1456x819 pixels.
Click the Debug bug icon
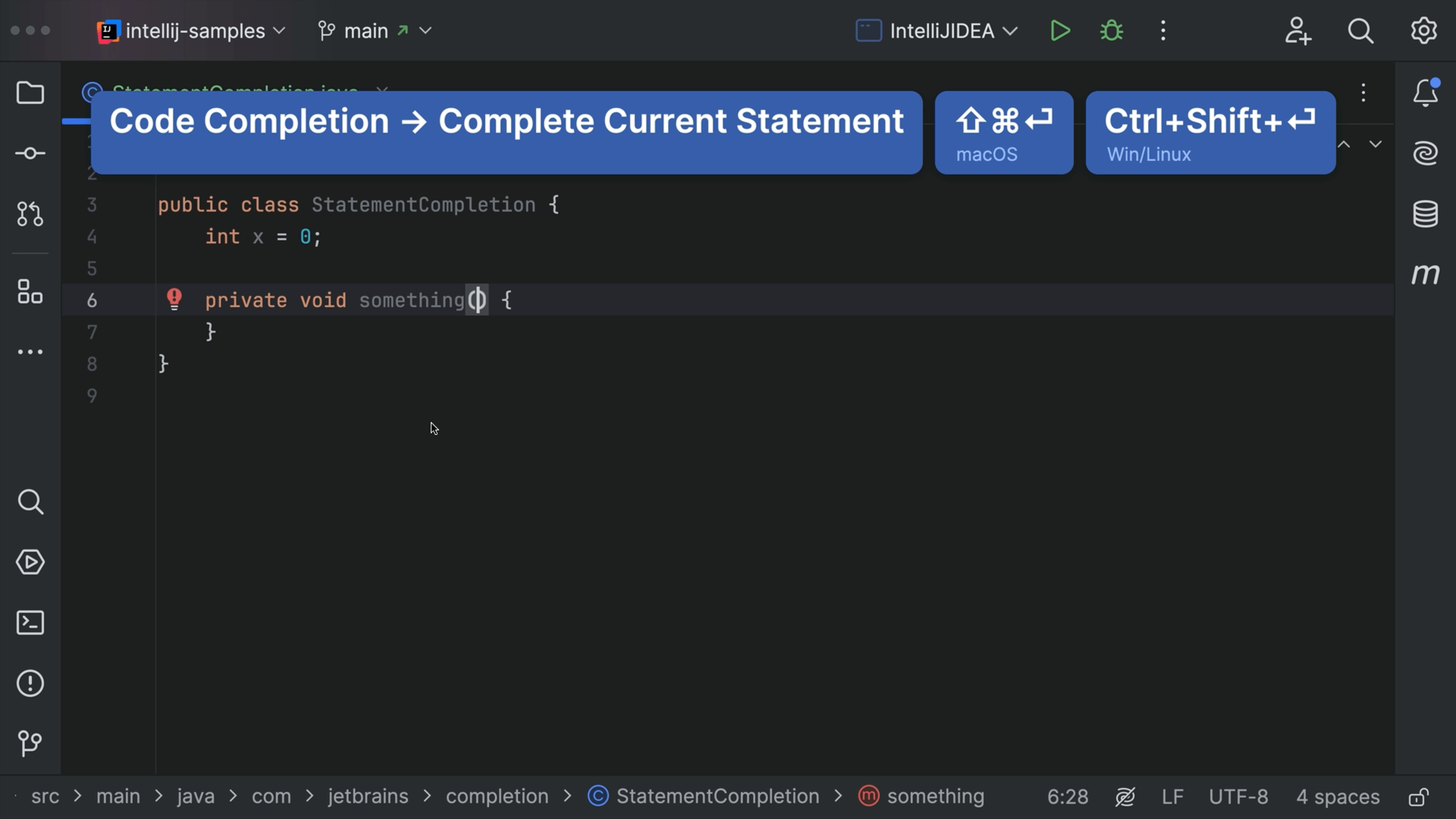(1111, 30)
